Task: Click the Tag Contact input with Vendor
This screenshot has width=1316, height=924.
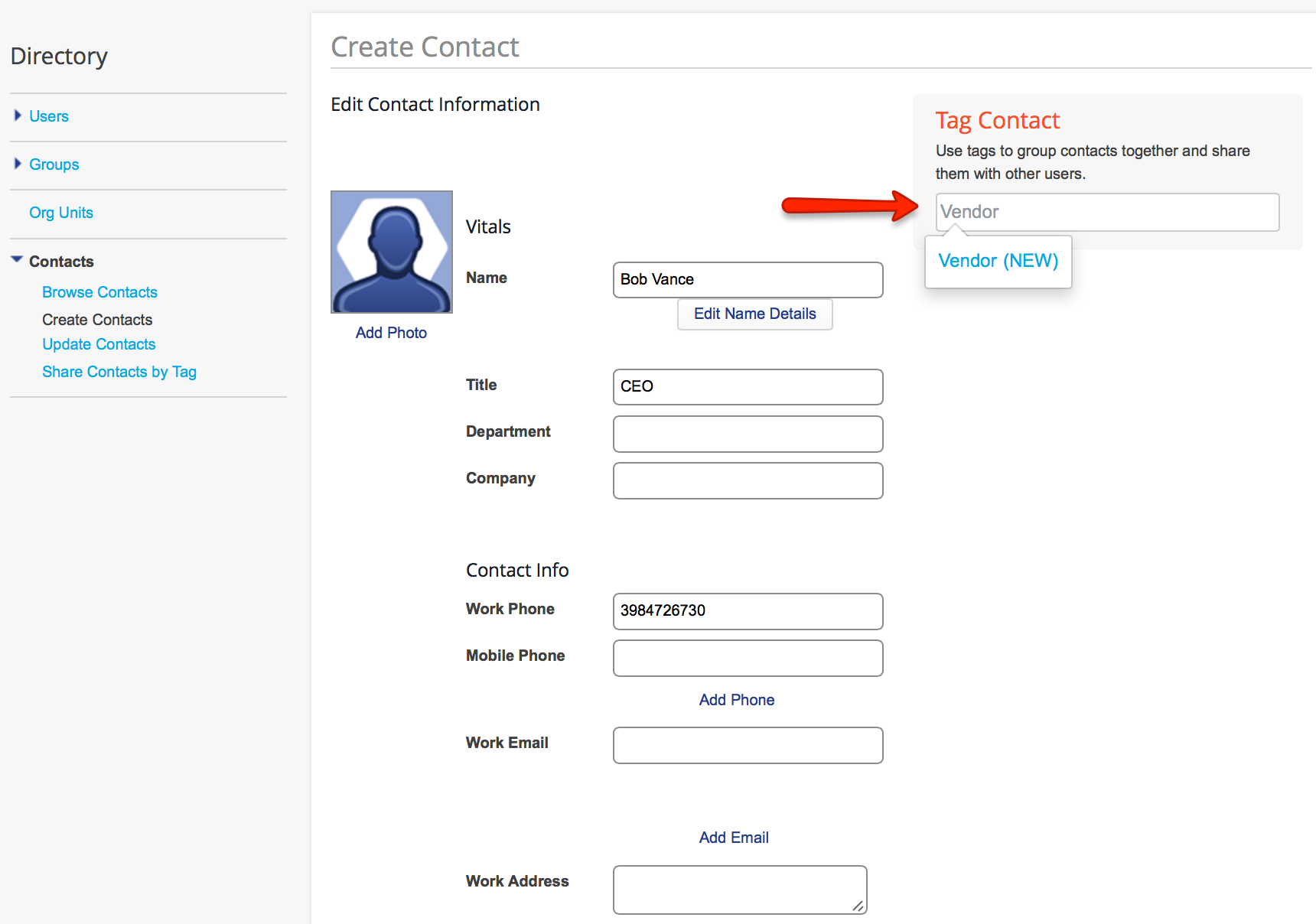Action: pos(1107,212)
